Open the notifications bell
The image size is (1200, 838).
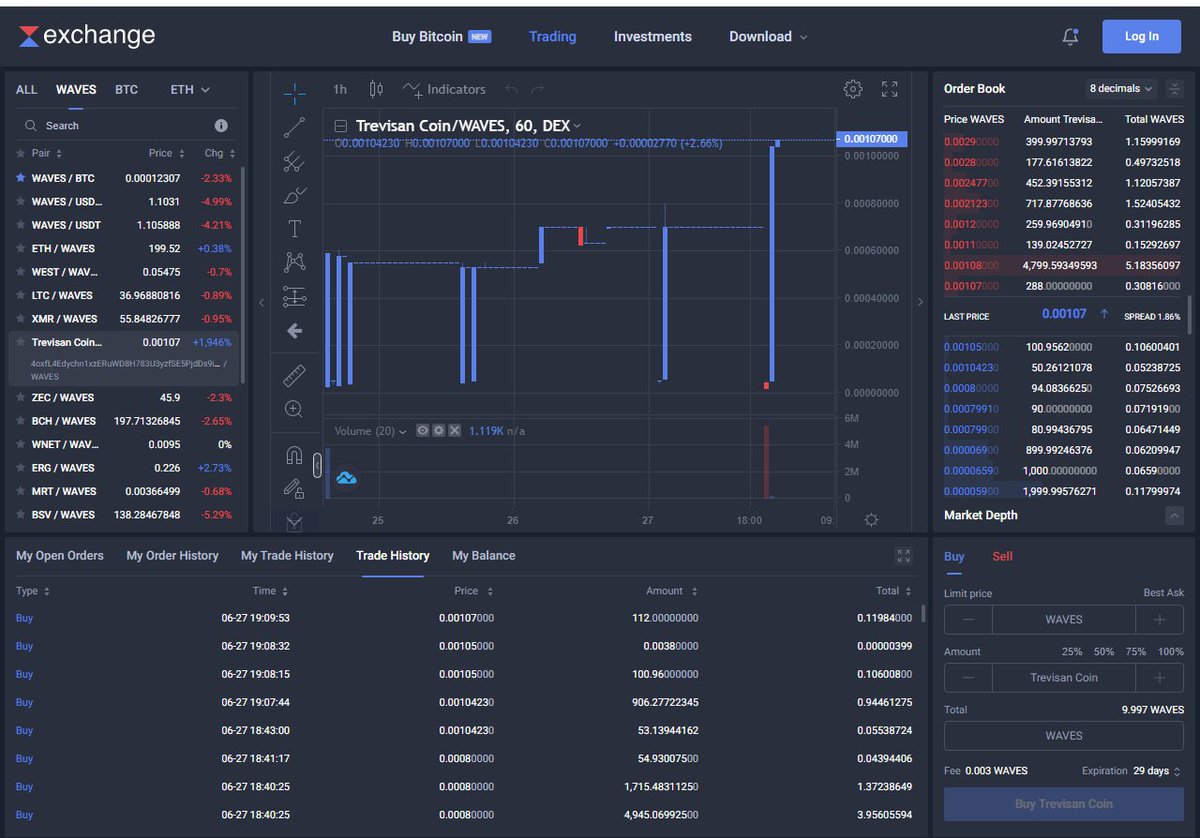[1070, 36]
